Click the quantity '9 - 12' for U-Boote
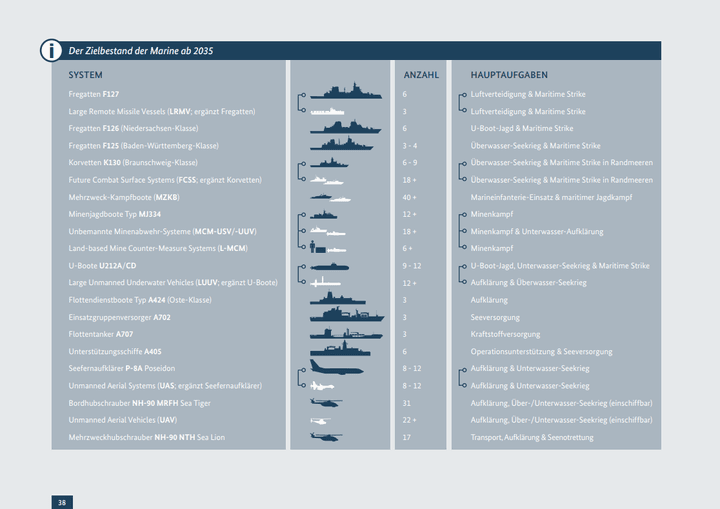This screenshot has height=509, width=720. tap(411, 266)
